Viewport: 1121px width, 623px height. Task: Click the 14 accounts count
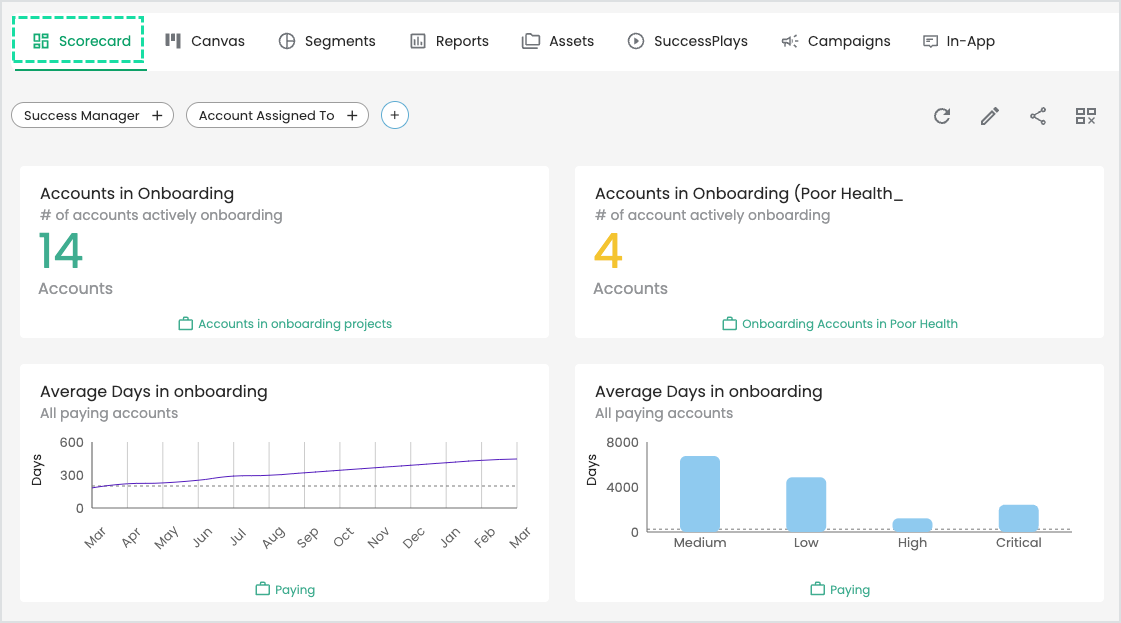pyautogui.click(x=61, y=251)
